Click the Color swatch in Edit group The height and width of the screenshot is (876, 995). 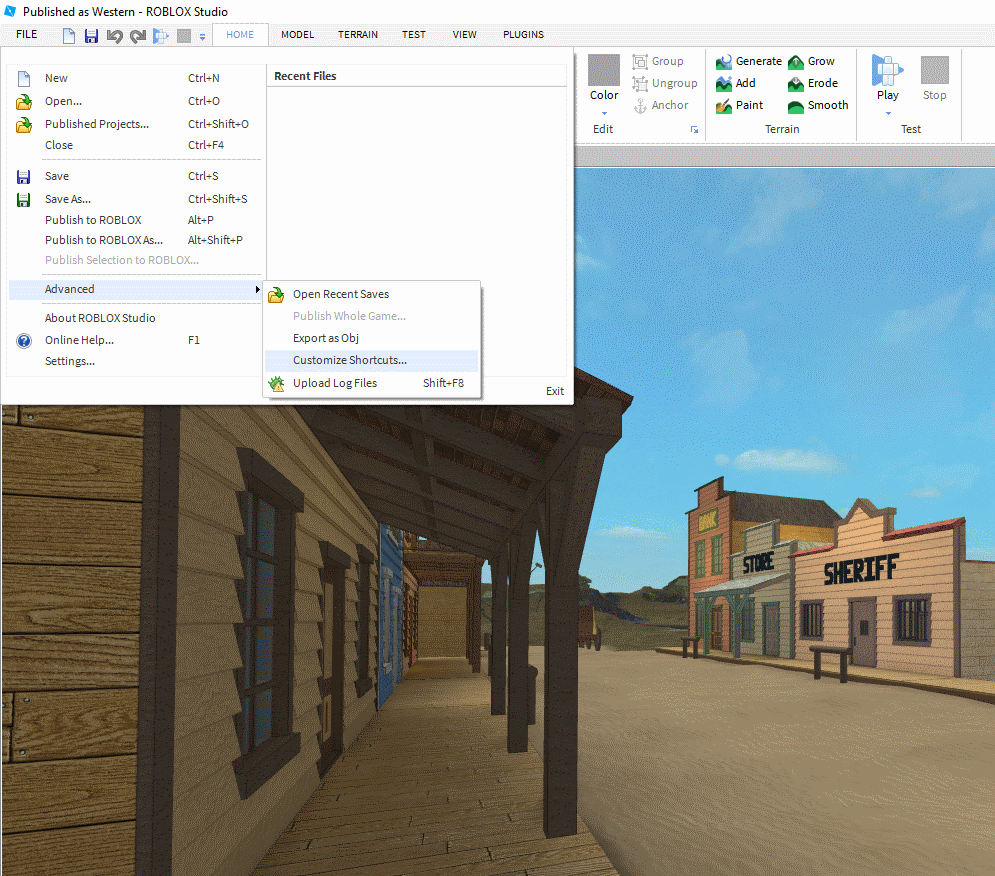(x=604, y=70)
